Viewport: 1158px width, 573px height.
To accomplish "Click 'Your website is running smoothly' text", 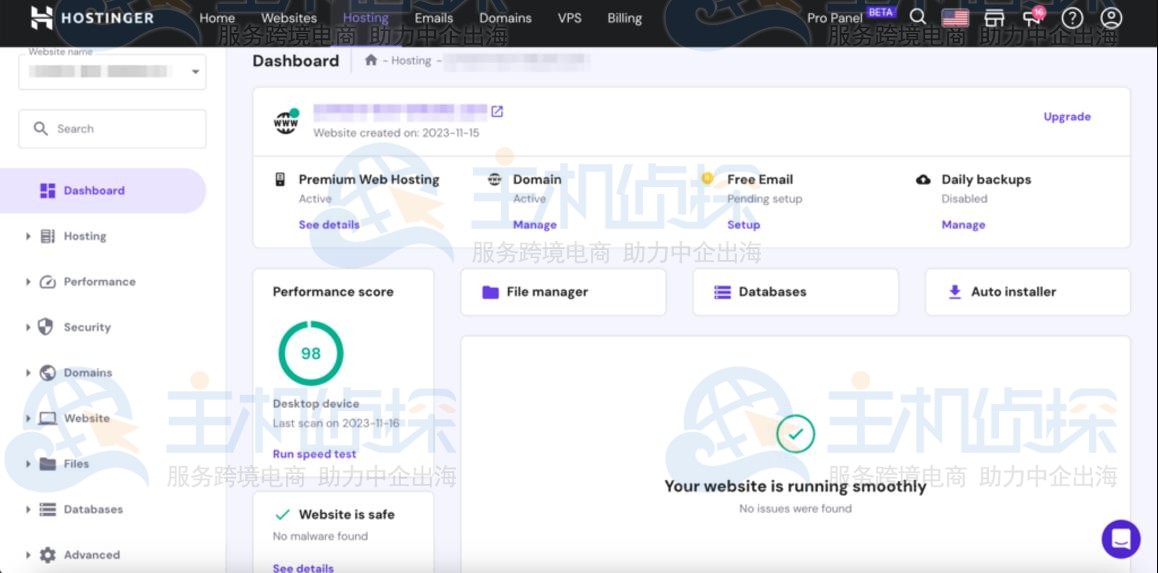I will pos(795,486).
